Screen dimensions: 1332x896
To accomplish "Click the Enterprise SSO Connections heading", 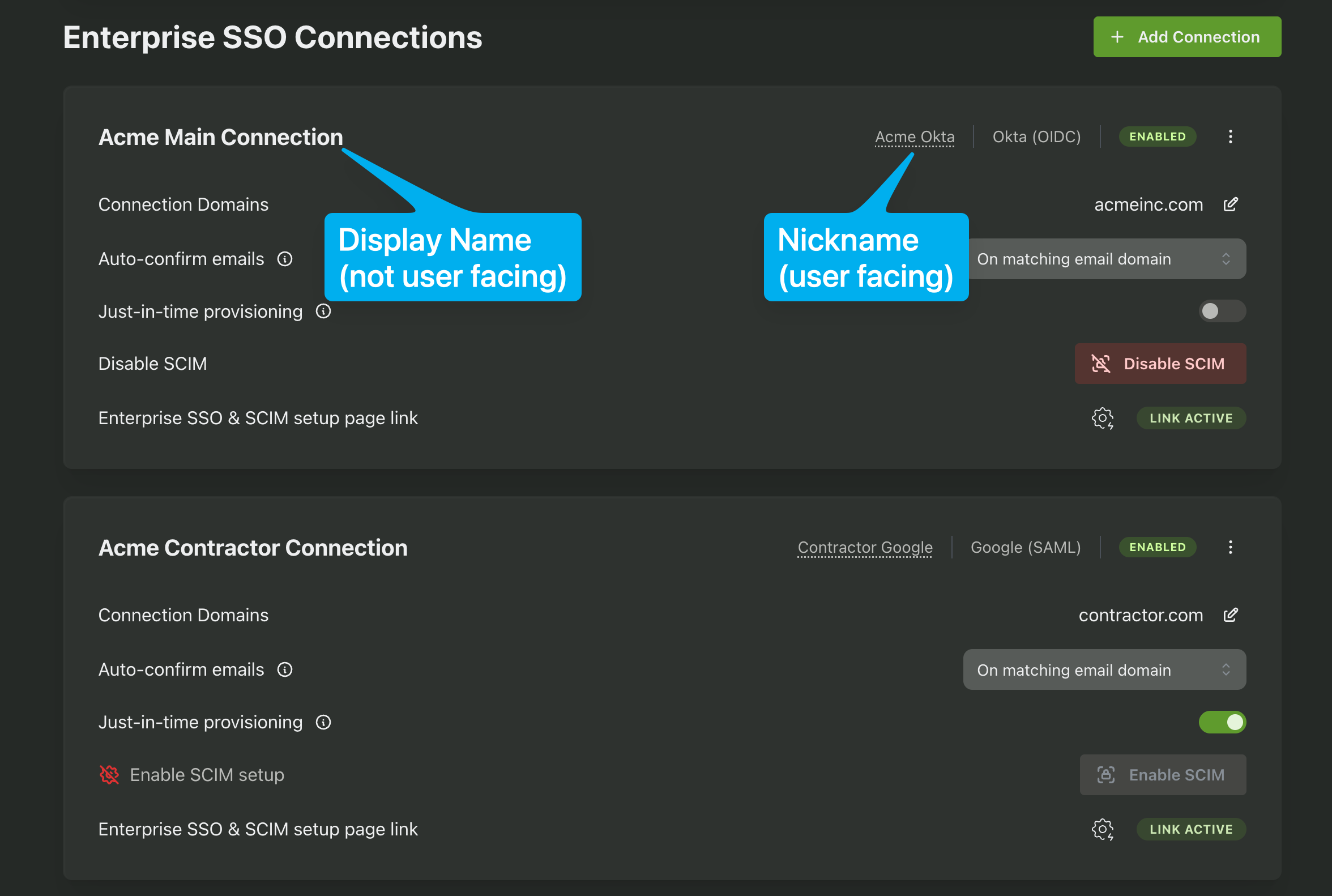I will click(x=272, y=38).
